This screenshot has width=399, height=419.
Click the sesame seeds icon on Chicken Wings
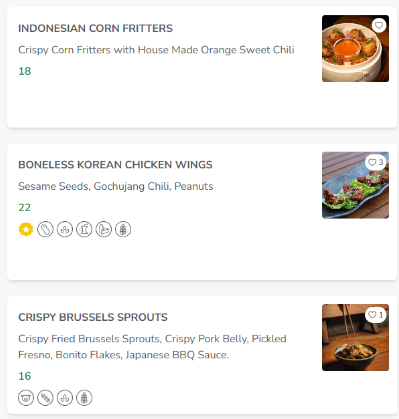point(65,229)
